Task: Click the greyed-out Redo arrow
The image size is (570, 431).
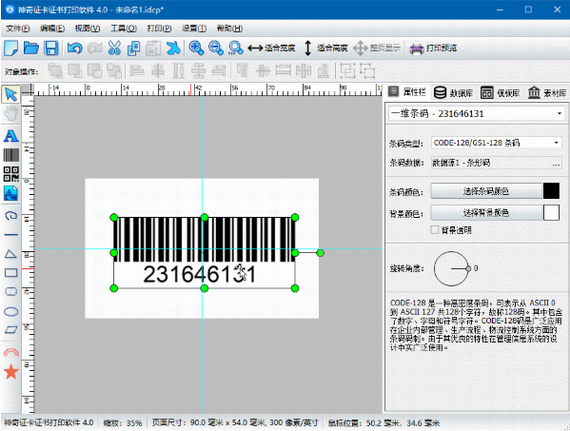Action: (95, 48)
